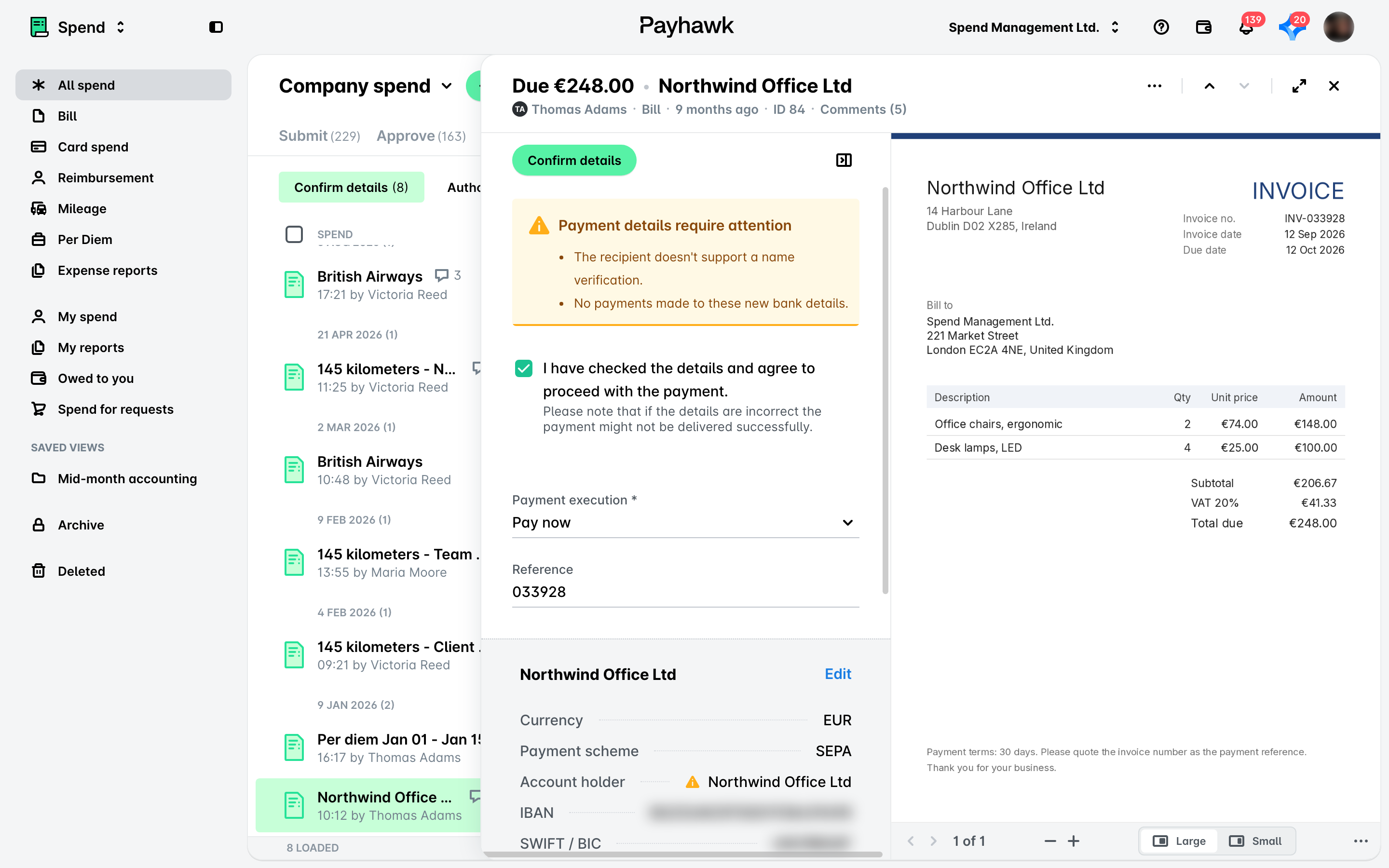This screenshot has height=868, width=1389.
Task: Open the Spend module switcher
Action: tap(78, 27)
